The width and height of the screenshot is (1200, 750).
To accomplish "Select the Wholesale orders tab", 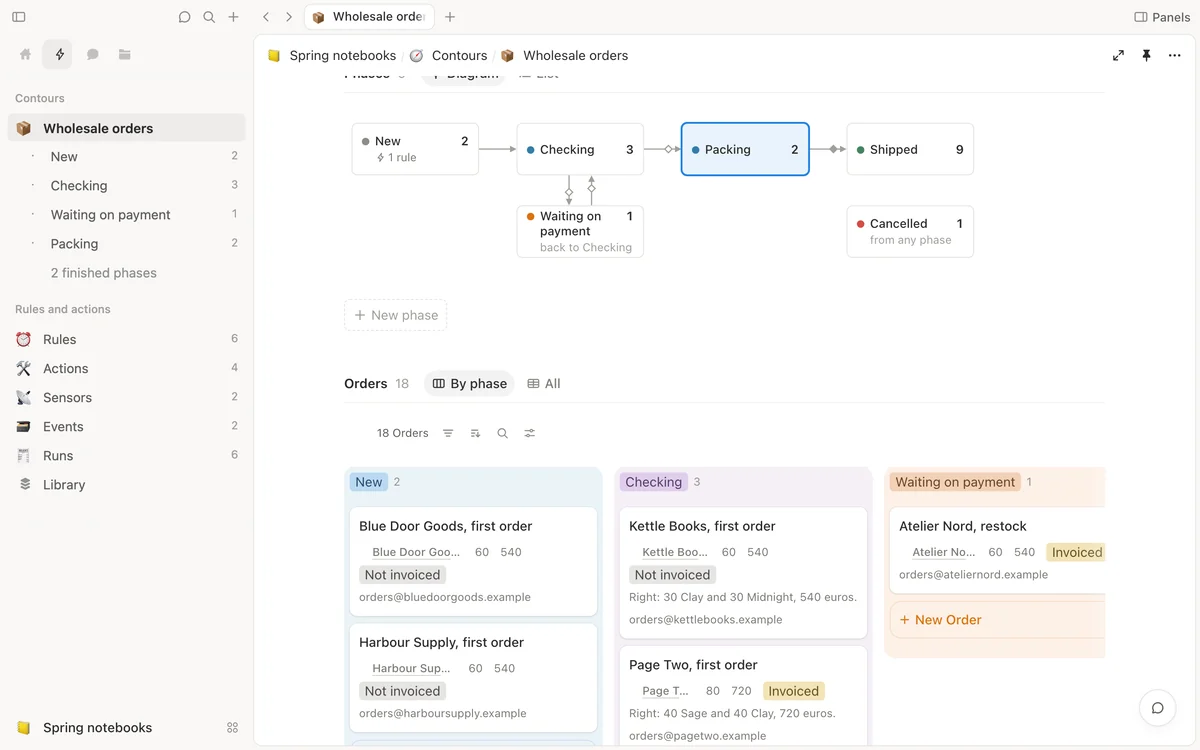I will 368,17.
